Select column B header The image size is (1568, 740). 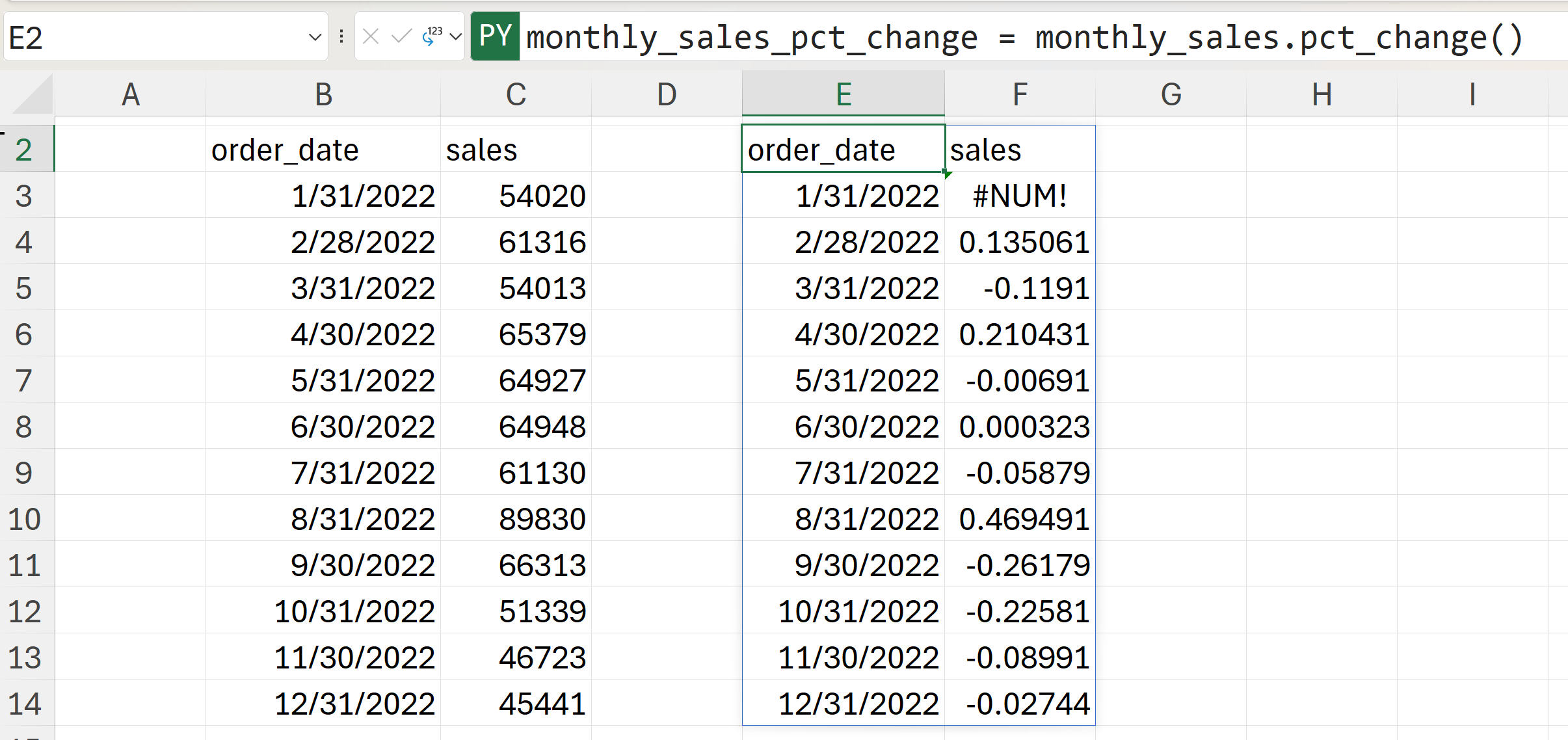coord(323,94)
